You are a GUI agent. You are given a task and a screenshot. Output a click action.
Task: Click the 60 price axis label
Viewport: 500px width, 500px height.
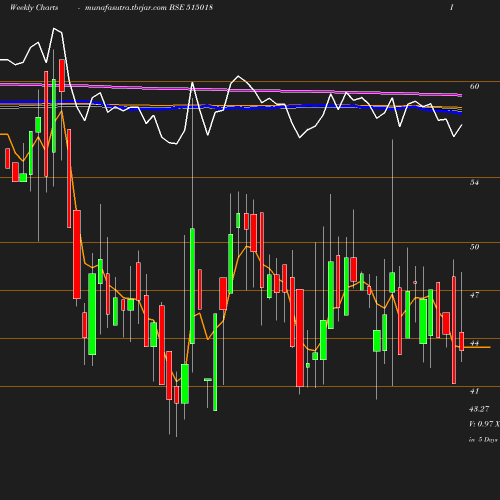point(474,86)
